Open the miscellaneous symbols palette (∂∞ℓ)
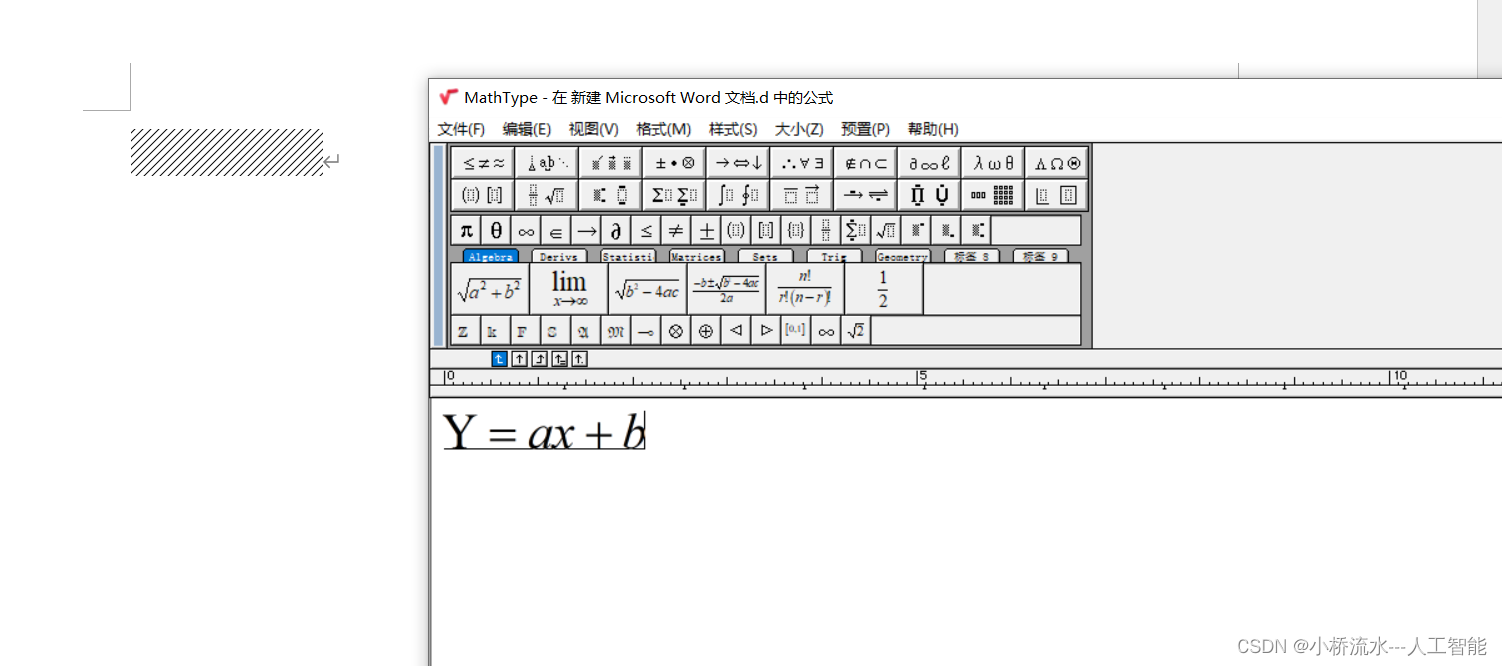The width and height of the screenshot is (1502, 666). click(x=930, y=163)
